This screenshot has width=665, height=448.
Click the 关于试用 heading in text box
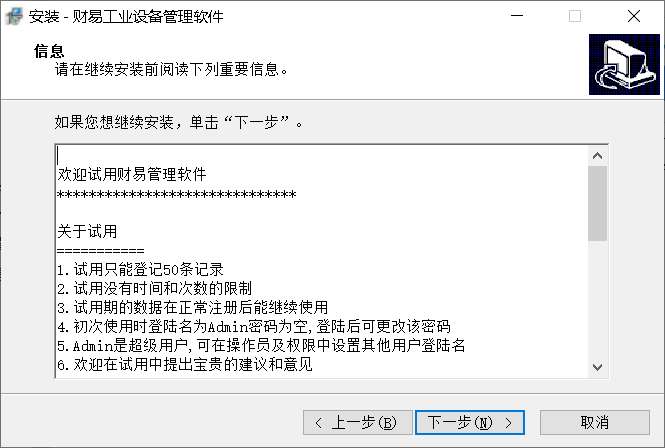pos(87,232)
